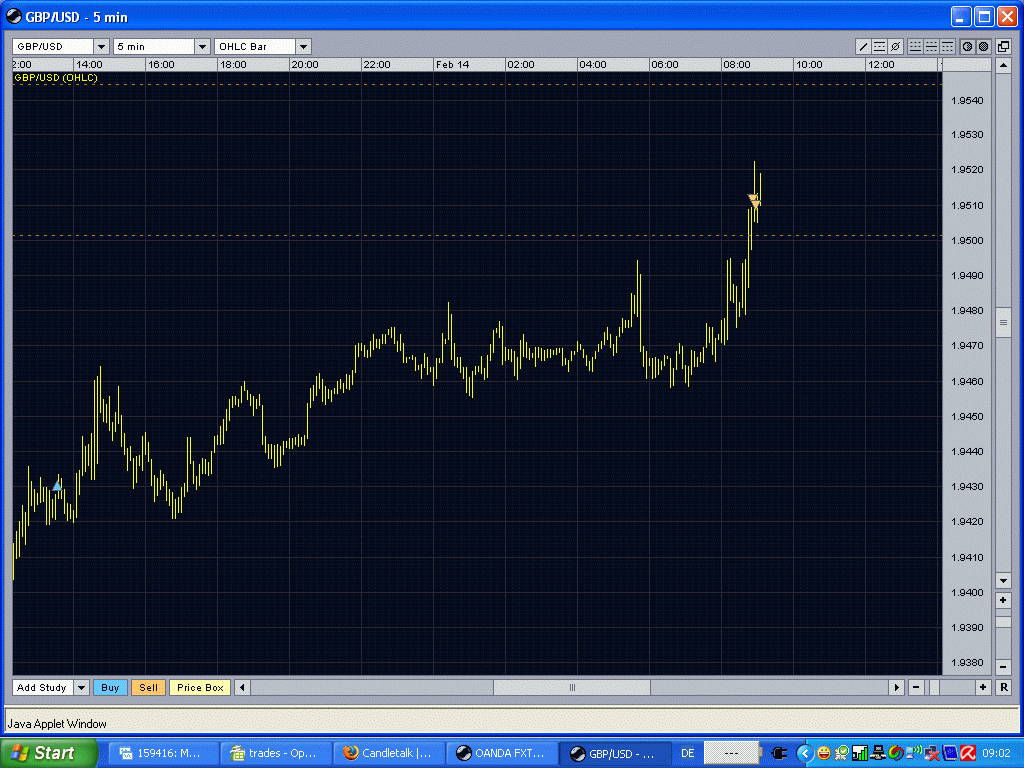This screenshot has height=768, width=1024.
Task: Click the detach chart window icon
Action: pos(1003,46)
